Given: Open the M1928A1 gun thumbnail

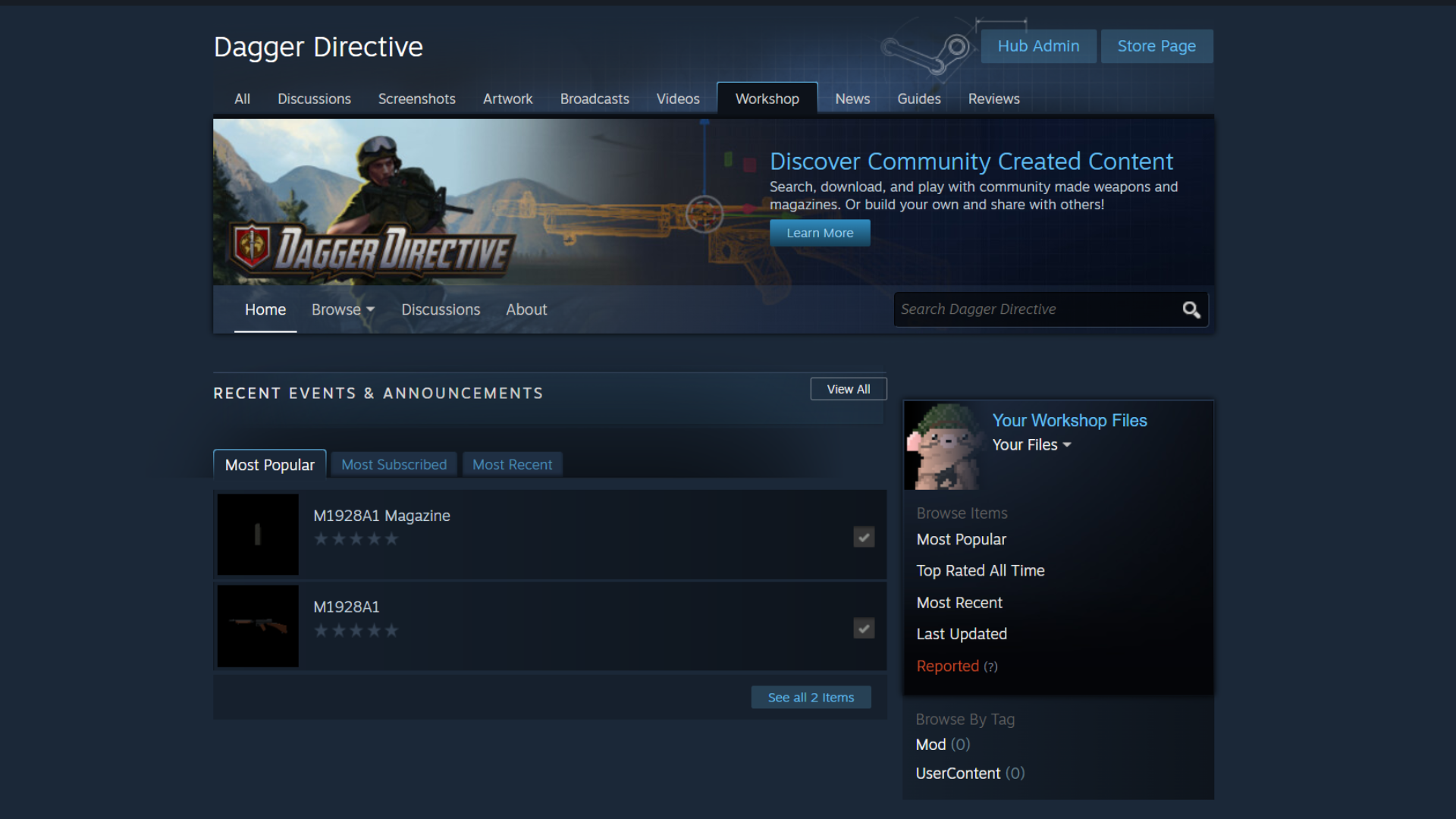Looking at the screenshot, I should pos(258,626).
